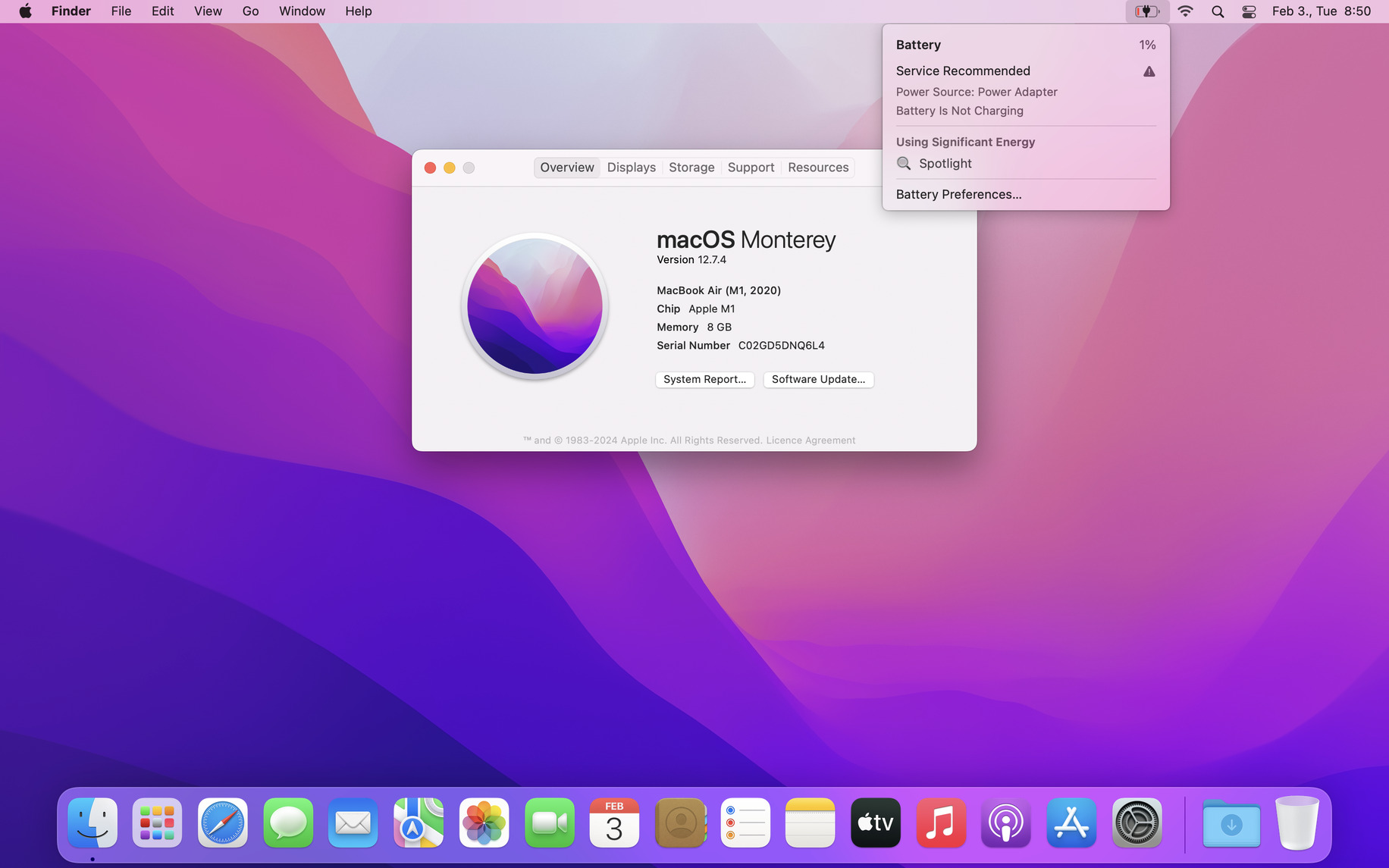Click the 8 GB memory value

[720, 327]
